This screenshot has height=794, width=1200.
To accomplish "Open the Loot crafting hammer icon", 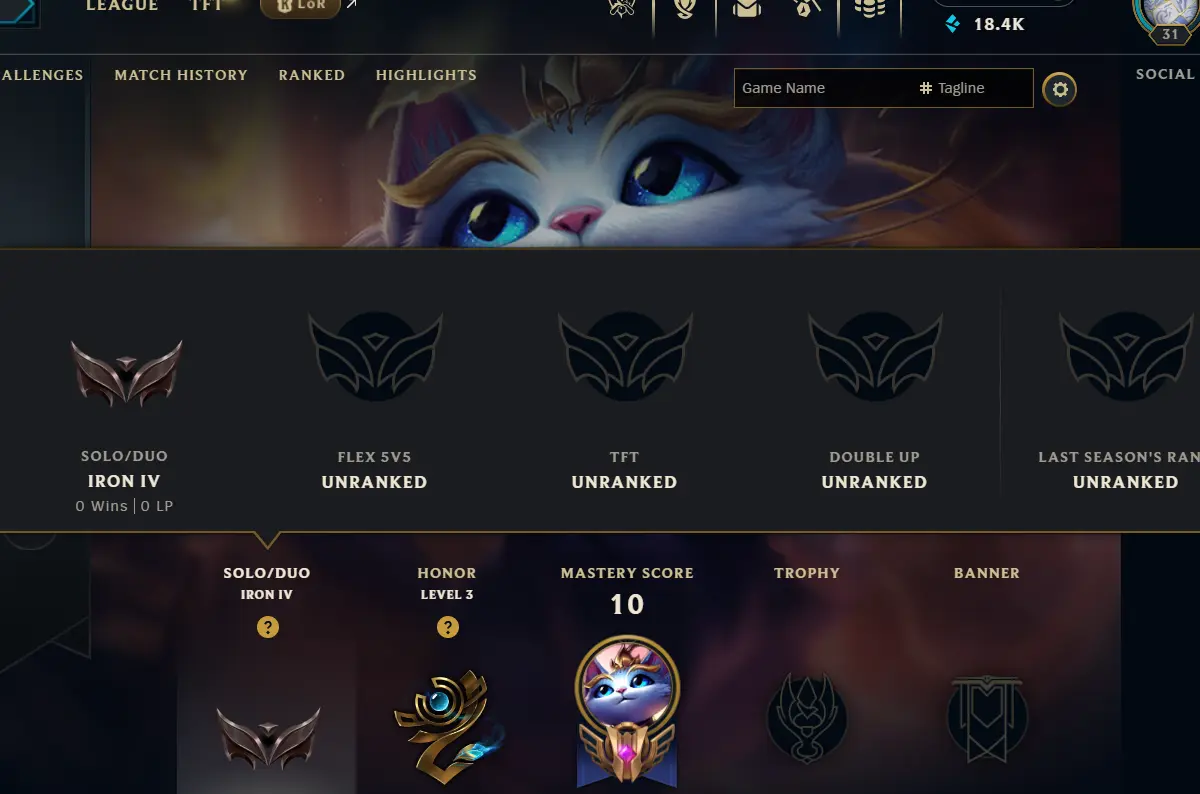I will click(807, 8).
